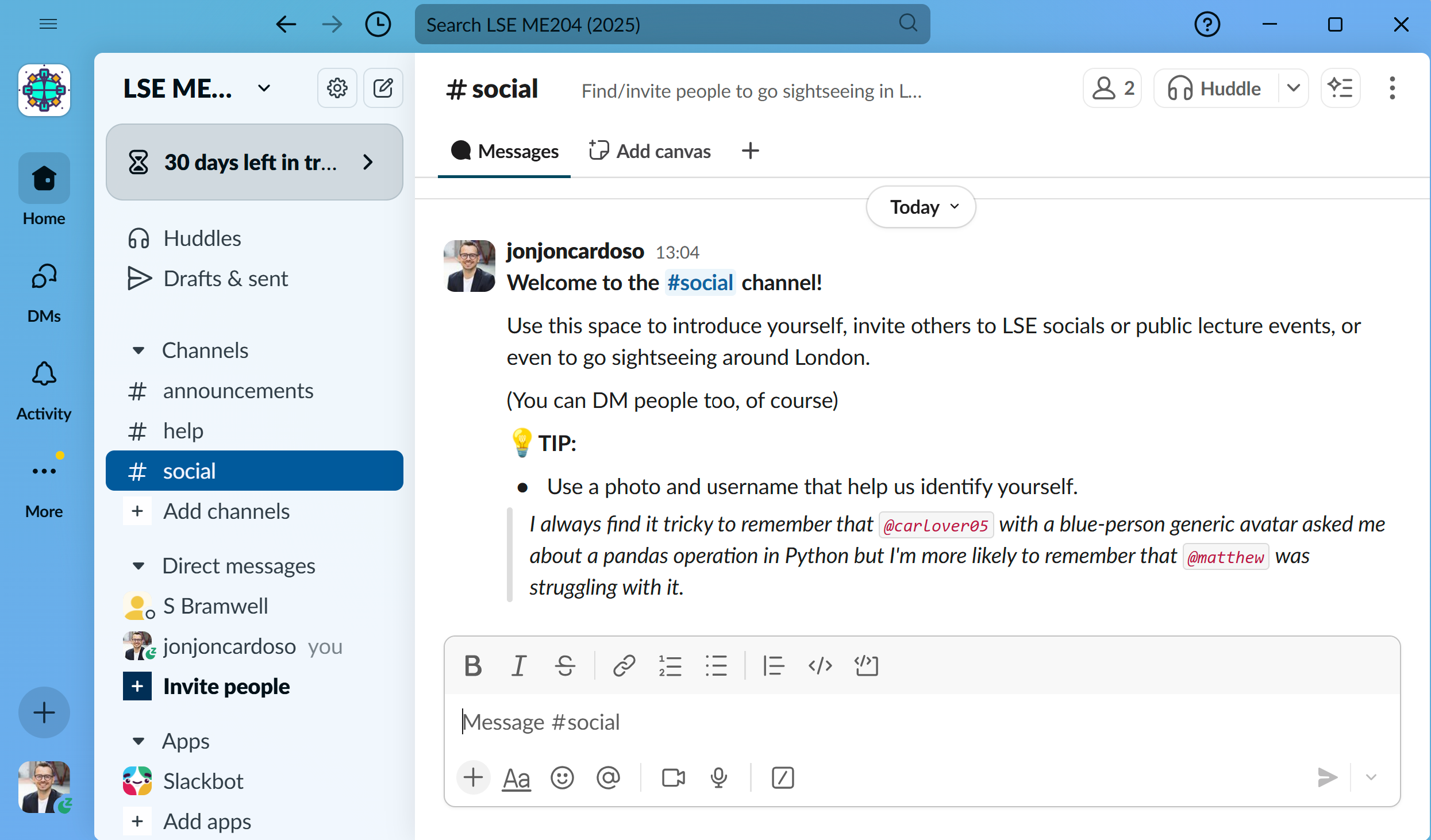Open the announcements channel
This screenshot has width=1431, height=840.
pos(255,391)
